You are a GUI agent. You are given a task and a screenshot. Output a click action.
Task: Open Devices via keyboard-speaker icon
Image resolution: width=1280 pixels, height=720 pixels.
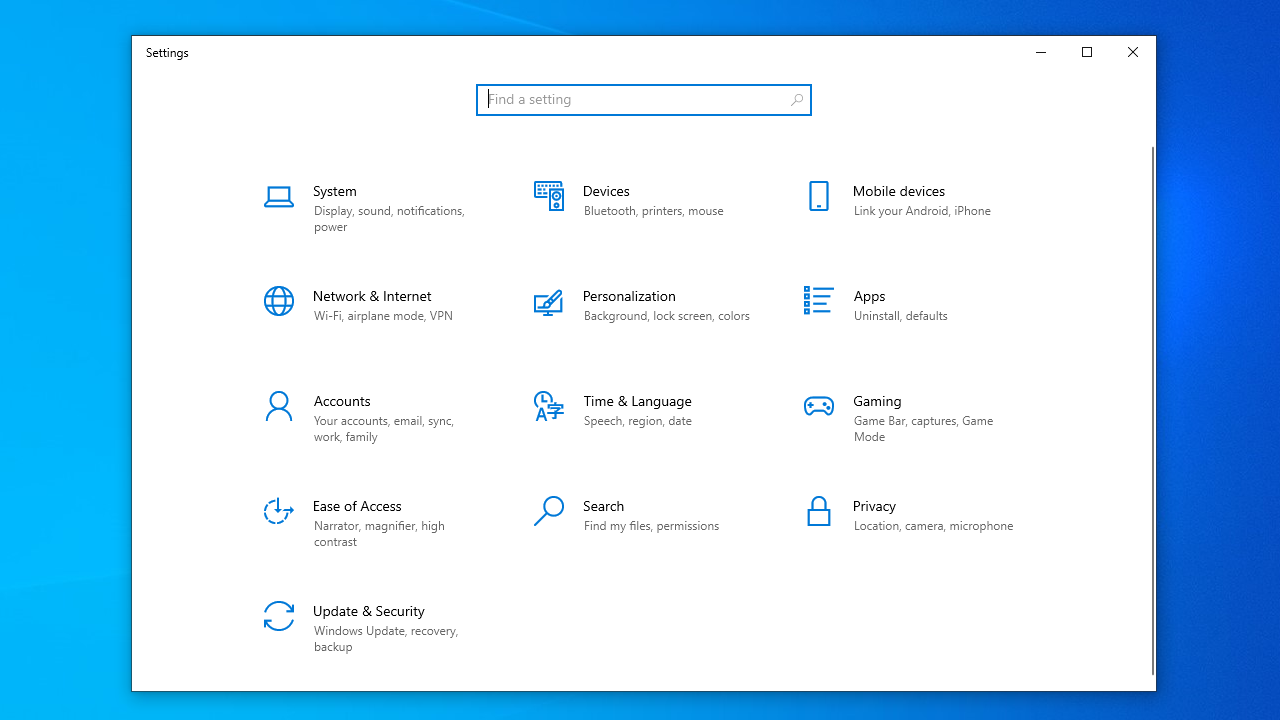click(x=548, y=196)
